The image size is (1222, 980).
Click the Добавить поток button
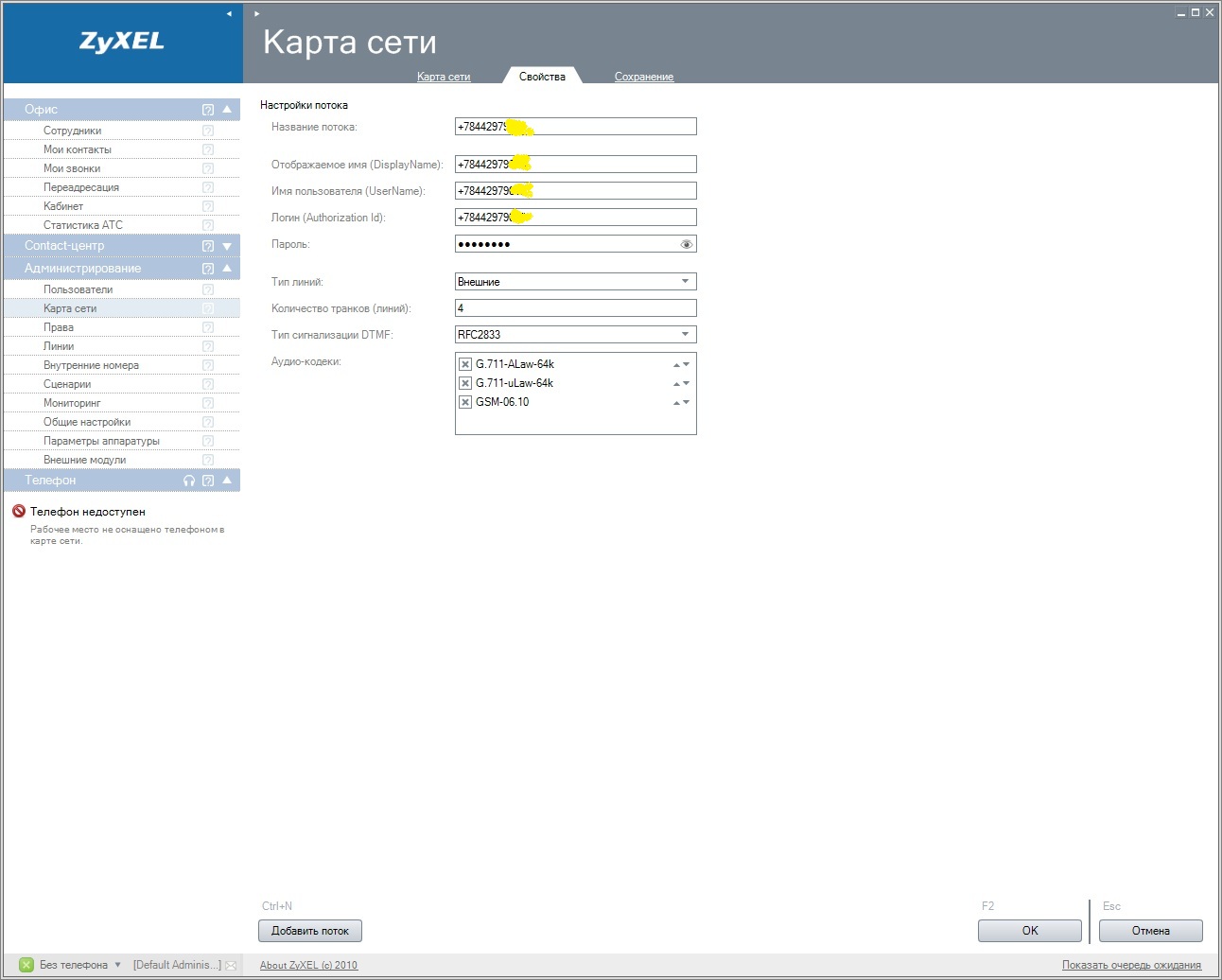tap(310, 931)
